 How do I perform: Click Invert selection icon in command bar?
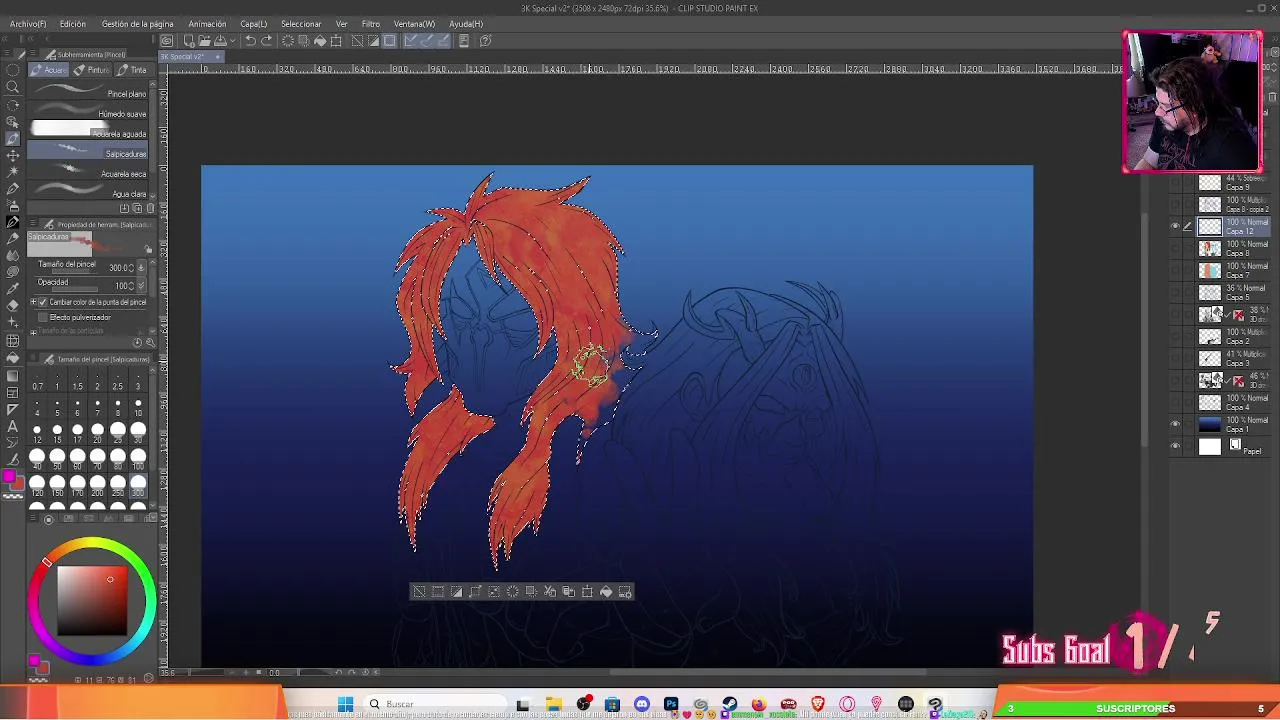point(373,41)
